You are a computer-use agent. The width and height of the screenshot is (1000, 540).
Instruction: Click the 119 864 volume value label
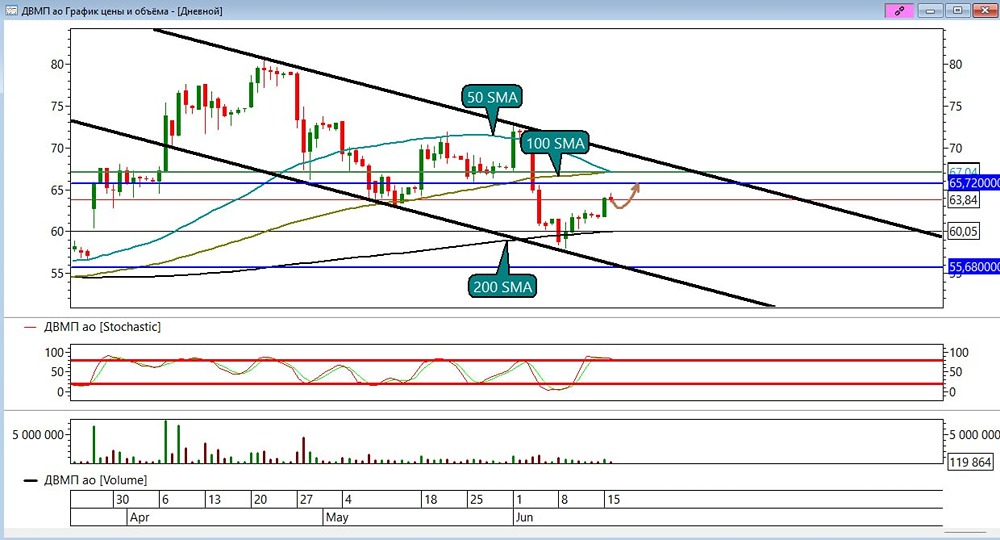(969, 462)
